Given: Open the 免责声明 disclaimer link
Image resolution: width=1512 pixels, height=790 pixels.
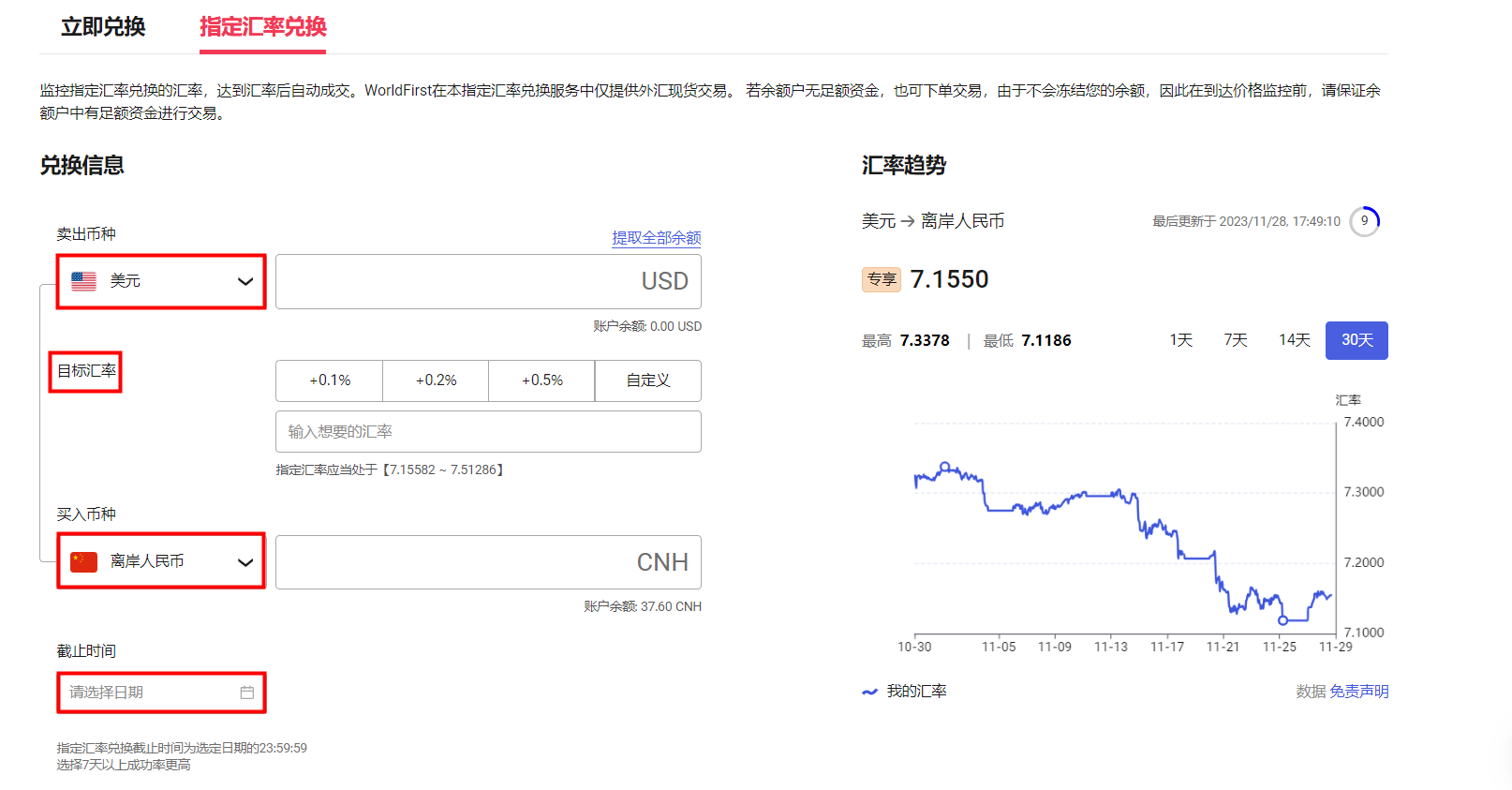Looking at the screenshot, I should point(1358,692).
